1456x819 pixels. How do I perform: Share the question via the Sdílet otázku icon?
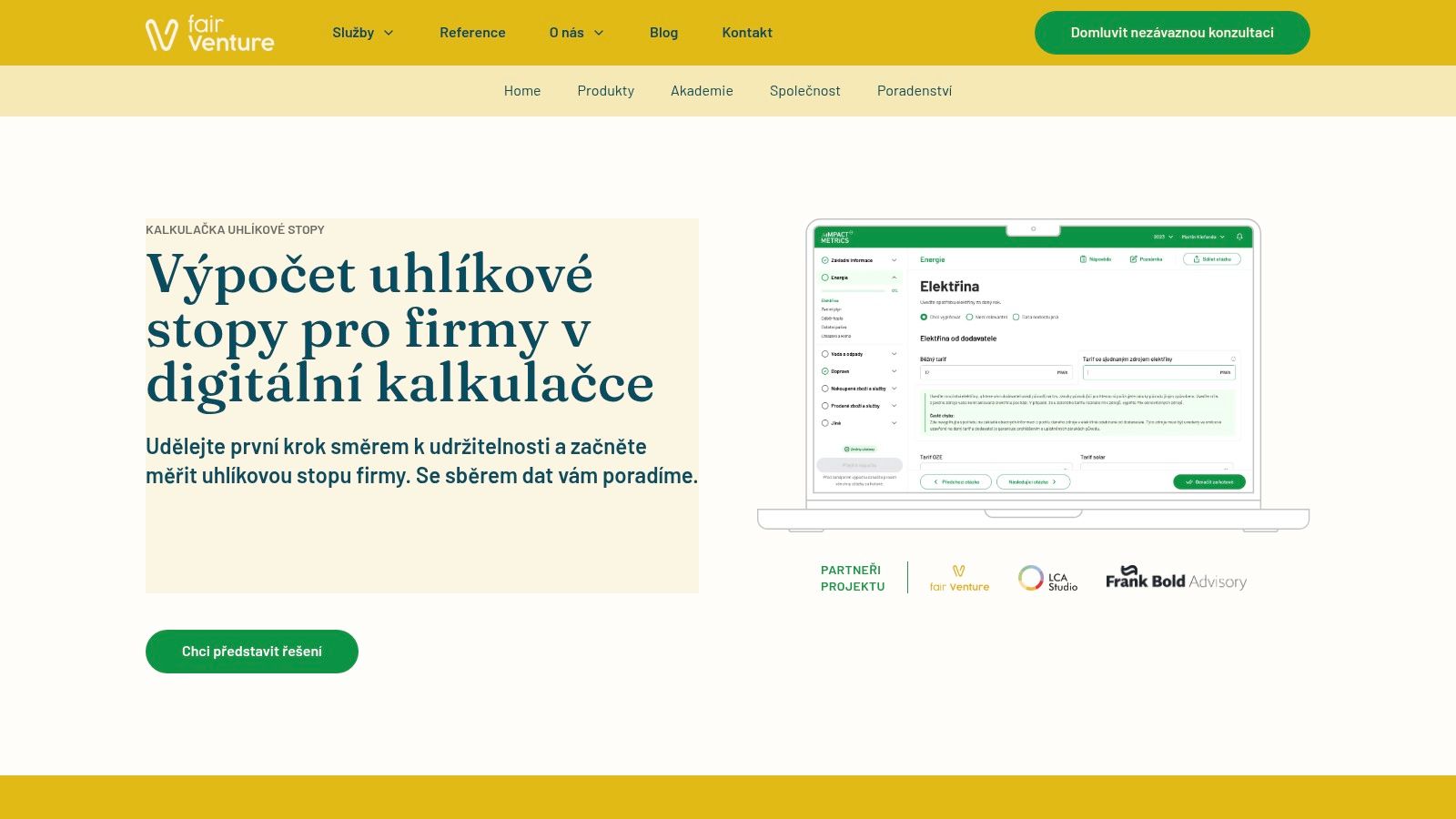tap(1197, 259)
